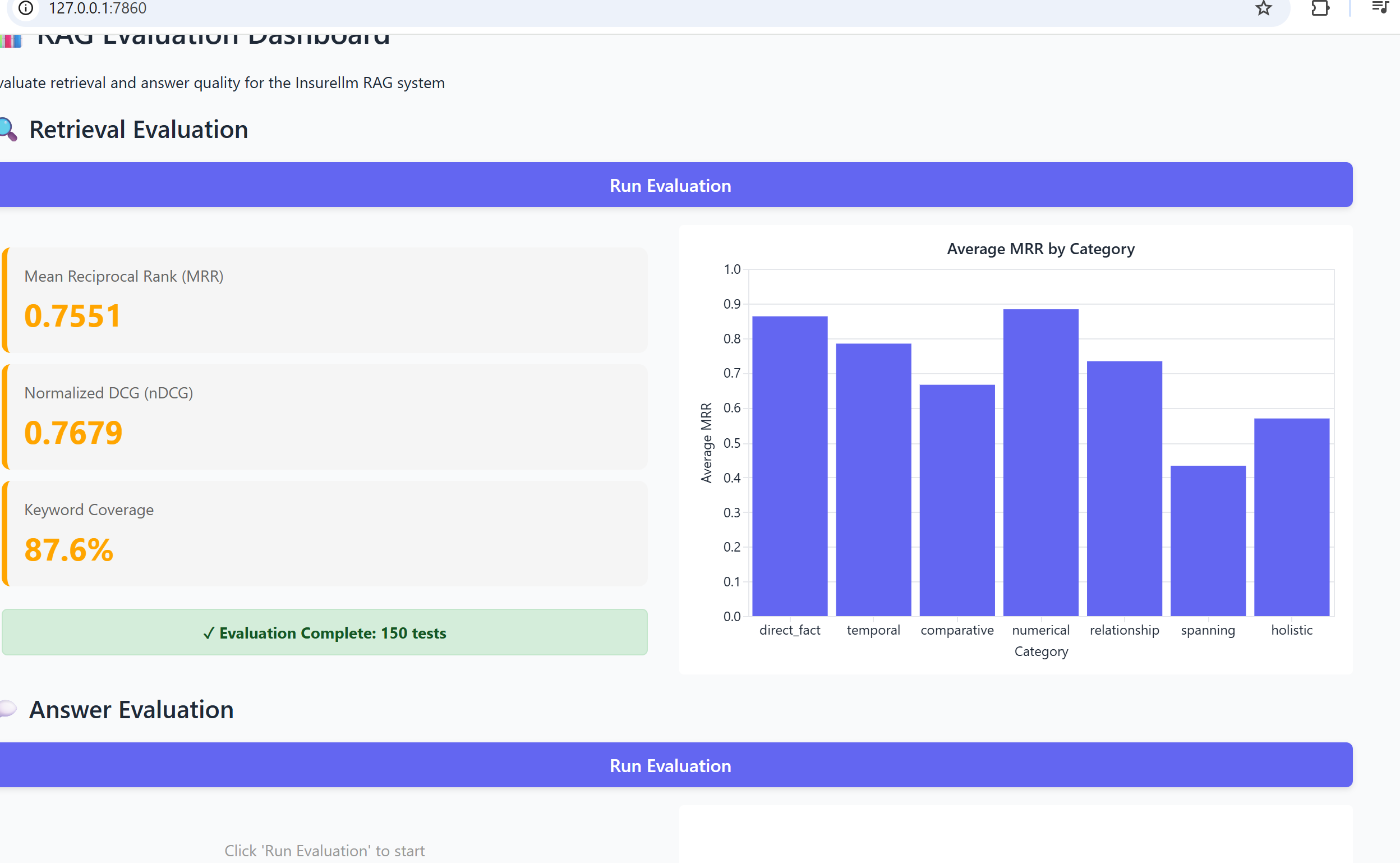Click the 0.0 tick on the y-axis
The image size is (1400, 863).
pyautogui.click(x=732, y=617)
